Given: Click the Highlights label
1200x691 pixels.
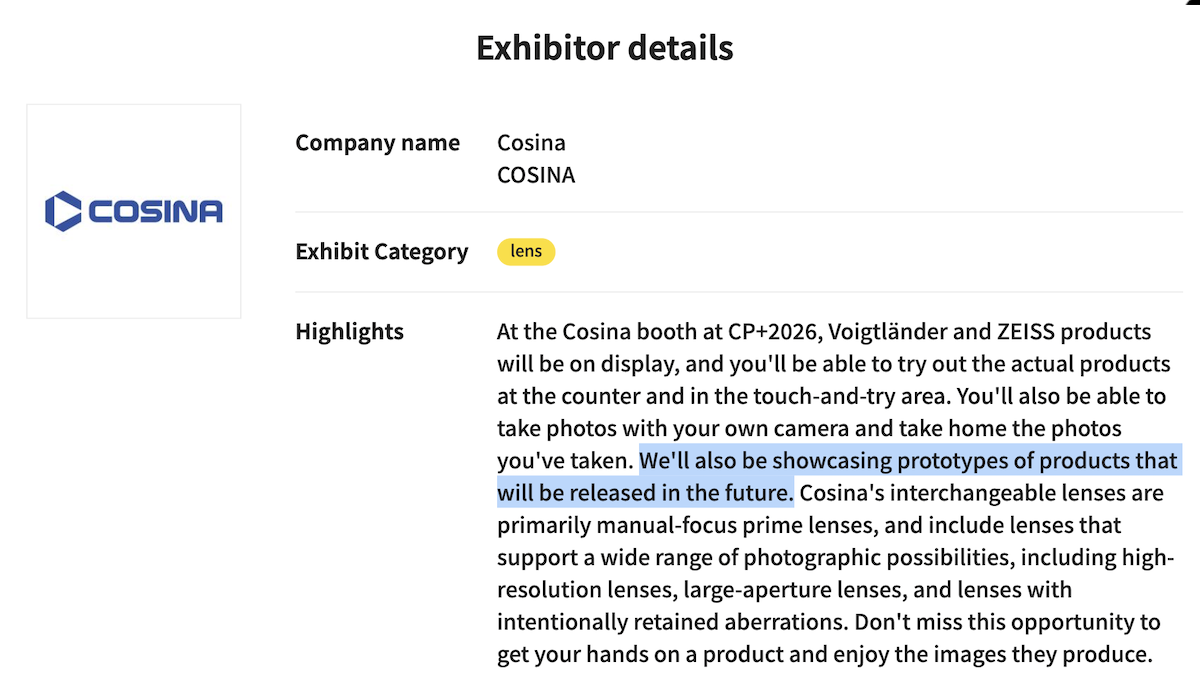Looking at the screenshot, I should click(x=349, y=332).
